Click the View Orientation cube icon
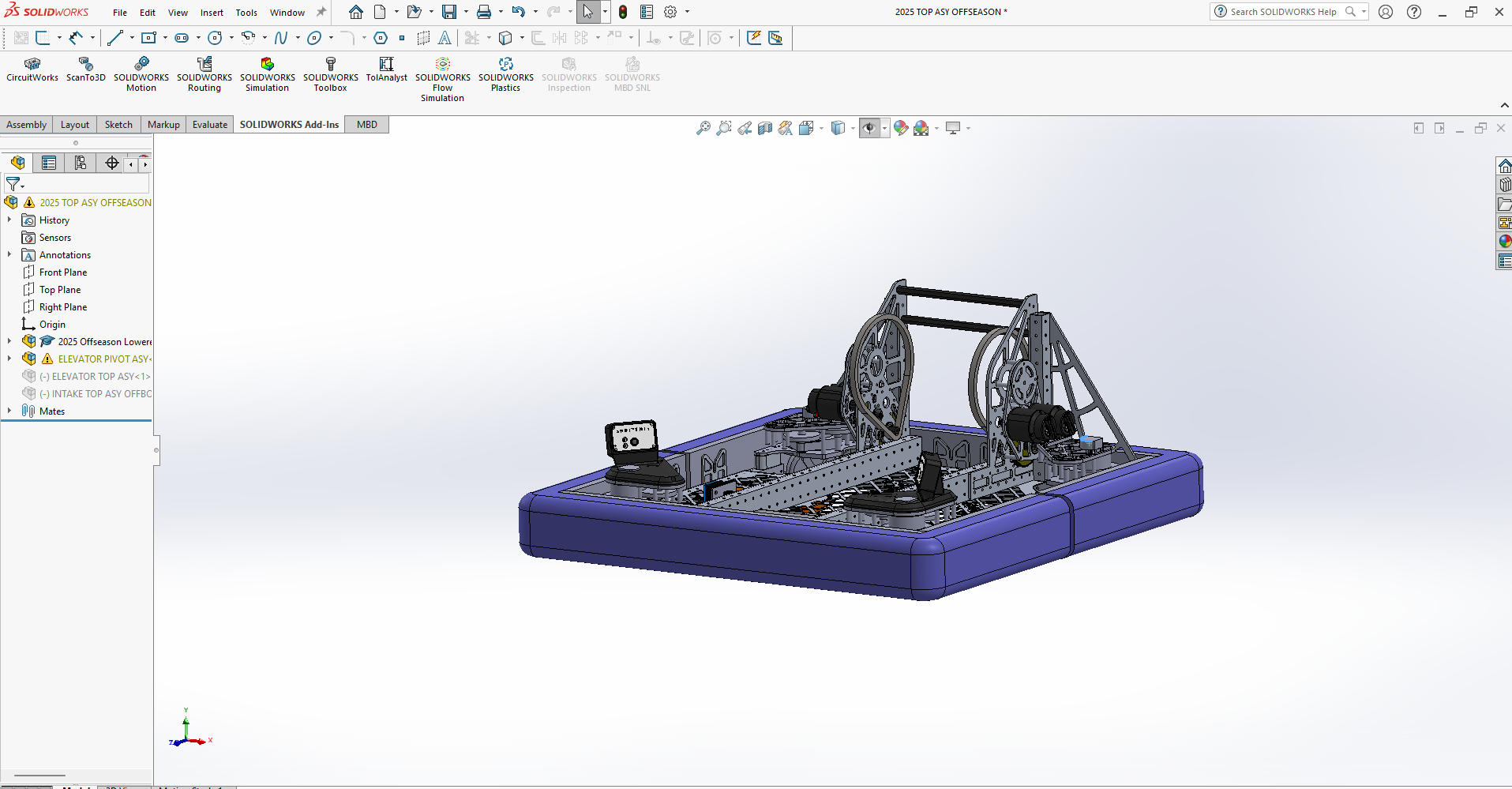This screenshot has height=789, width=1512. [806, 128]
